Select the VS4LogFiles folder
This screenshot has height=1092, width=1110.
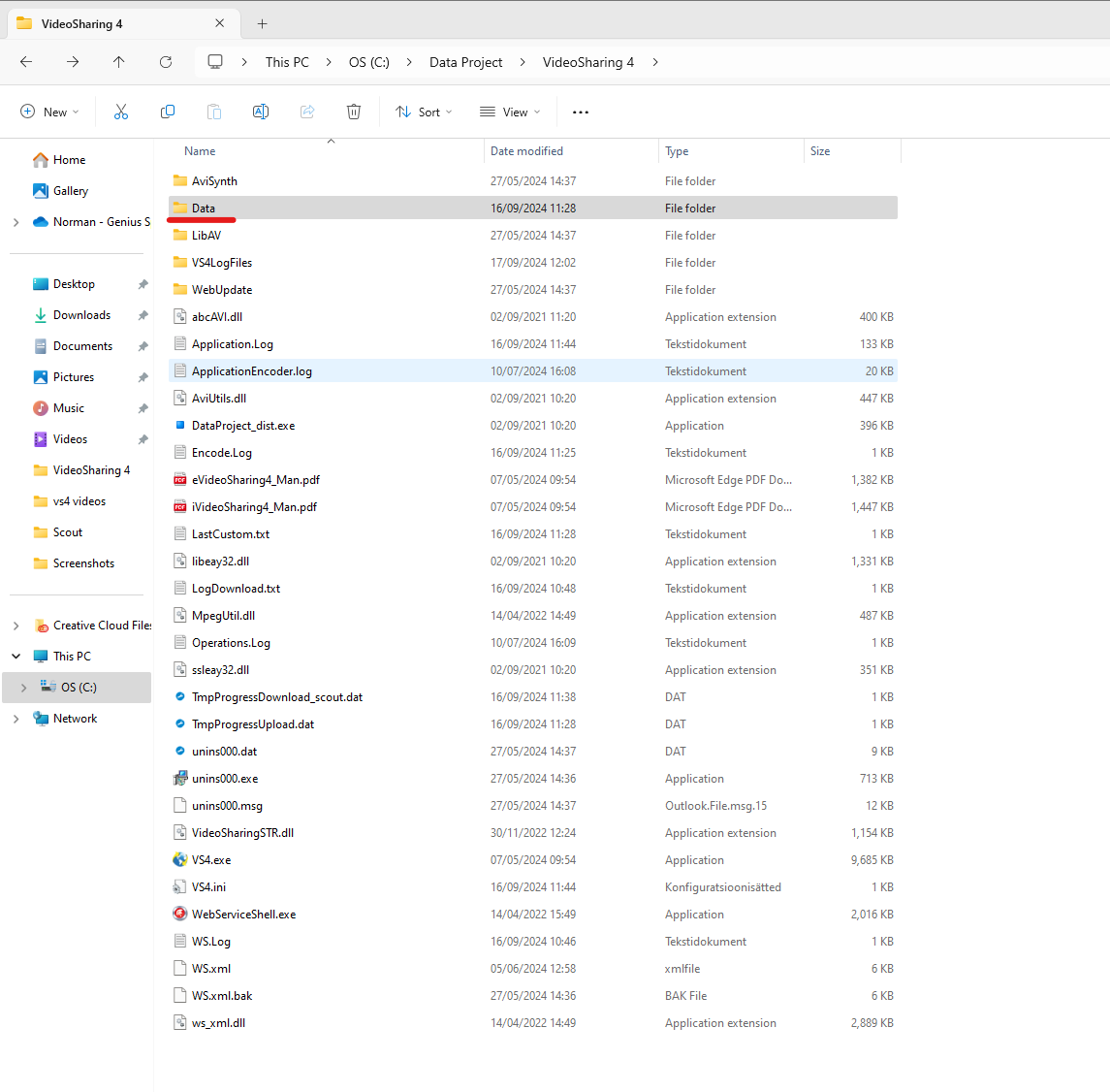[222, 263]
